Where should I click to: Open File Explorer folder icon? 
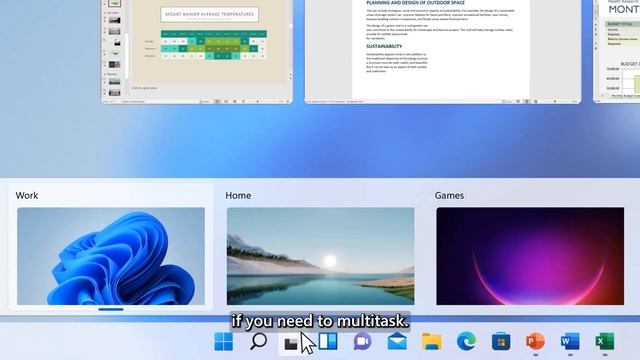coord(432,342)
